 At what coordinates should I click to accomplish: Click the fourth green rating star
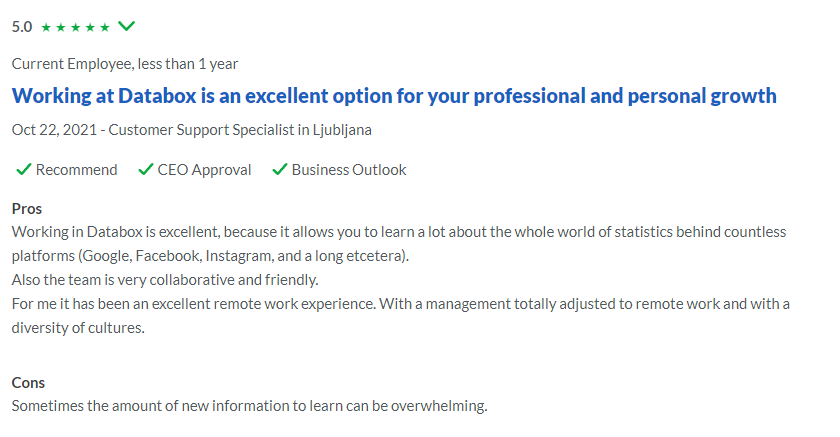(x=90, y=27)
